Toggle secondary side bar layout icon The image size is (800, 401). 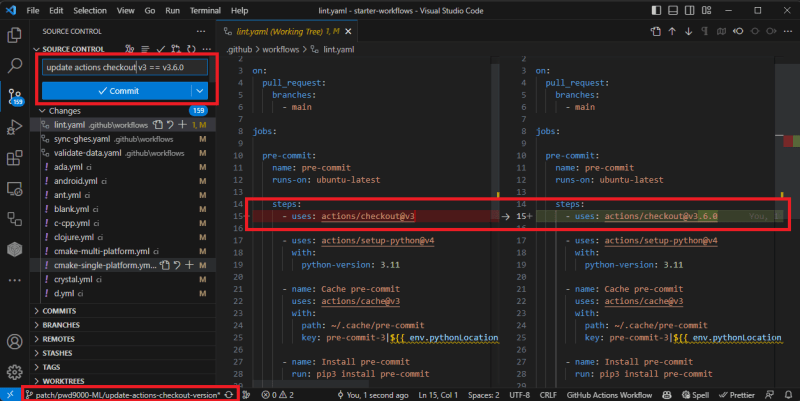click(689, 10)
